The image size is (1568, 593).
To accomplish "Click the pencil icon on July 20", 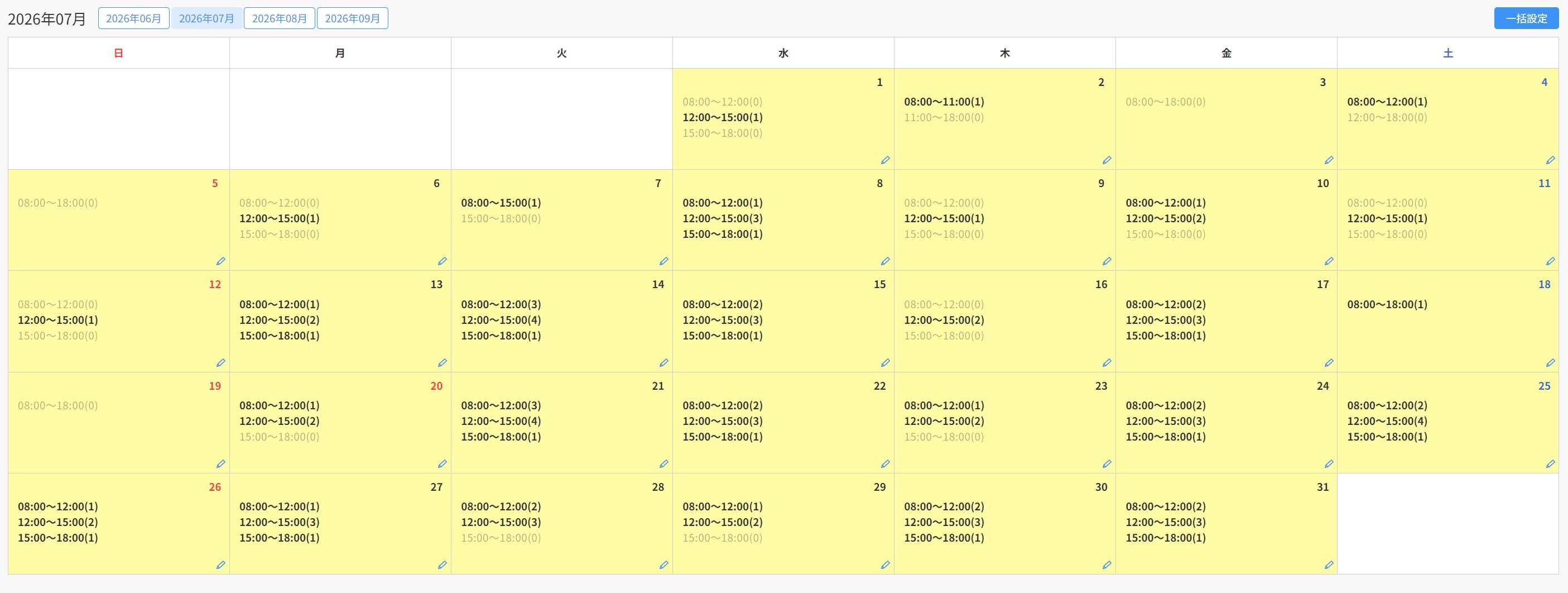I will pyautogui.click(x=442, y=464).
